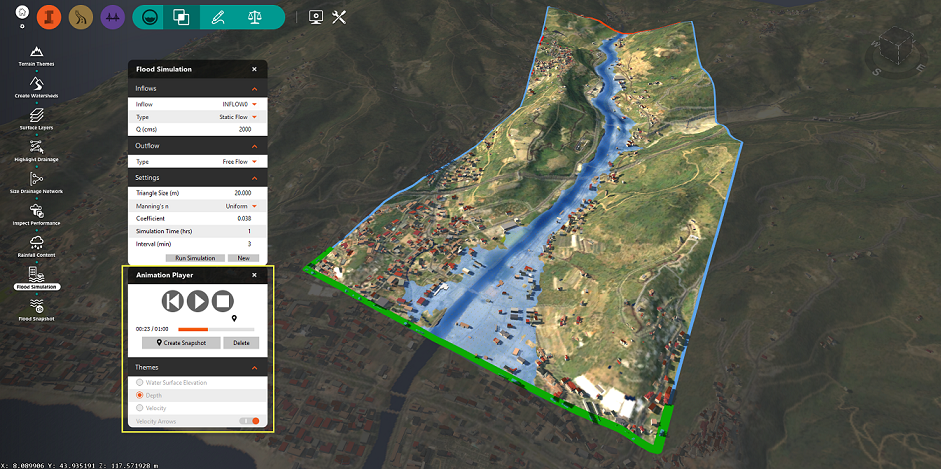
Task: Edit Triangle Size value 20.000
Action: coord(242,193)
